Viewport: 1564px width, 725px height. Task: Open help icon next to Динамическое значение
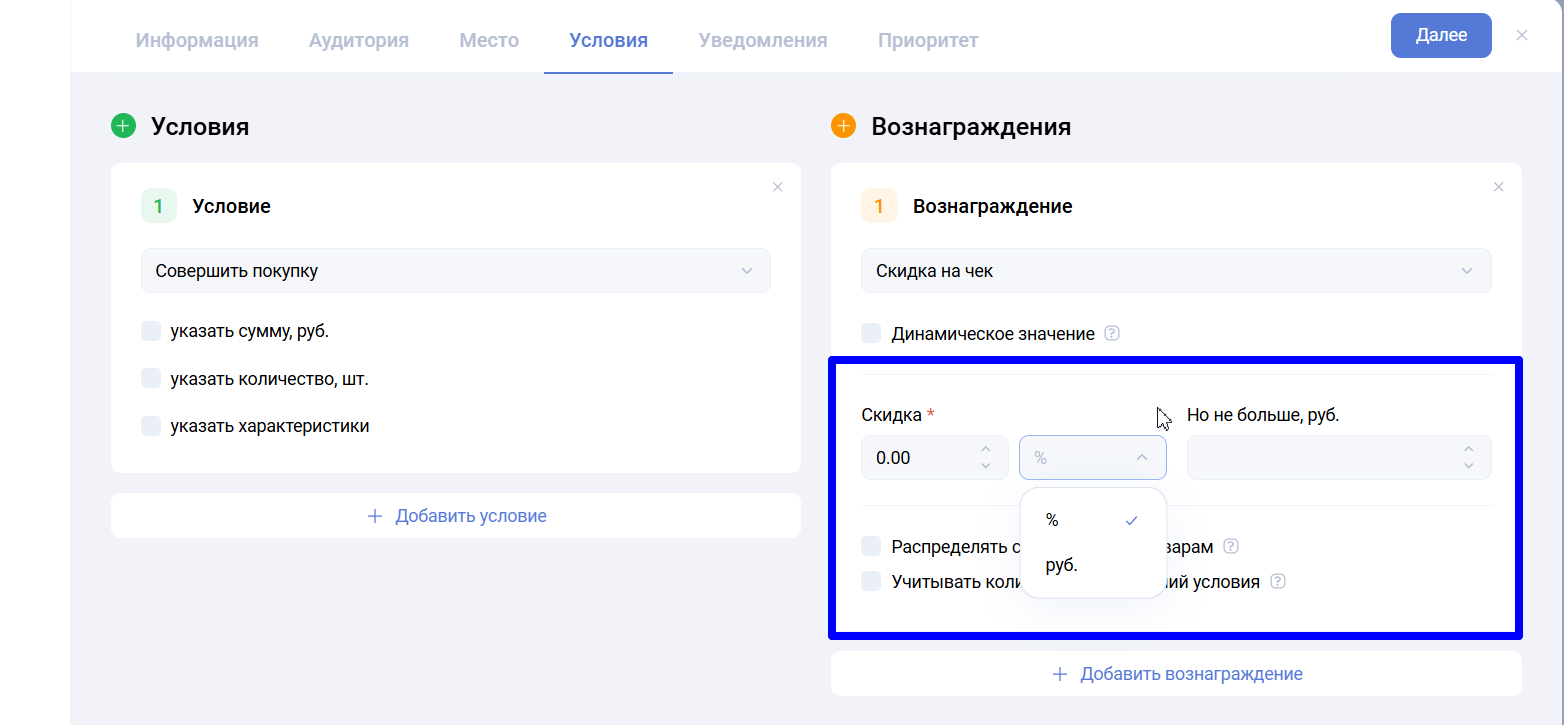click(1112, 334)
